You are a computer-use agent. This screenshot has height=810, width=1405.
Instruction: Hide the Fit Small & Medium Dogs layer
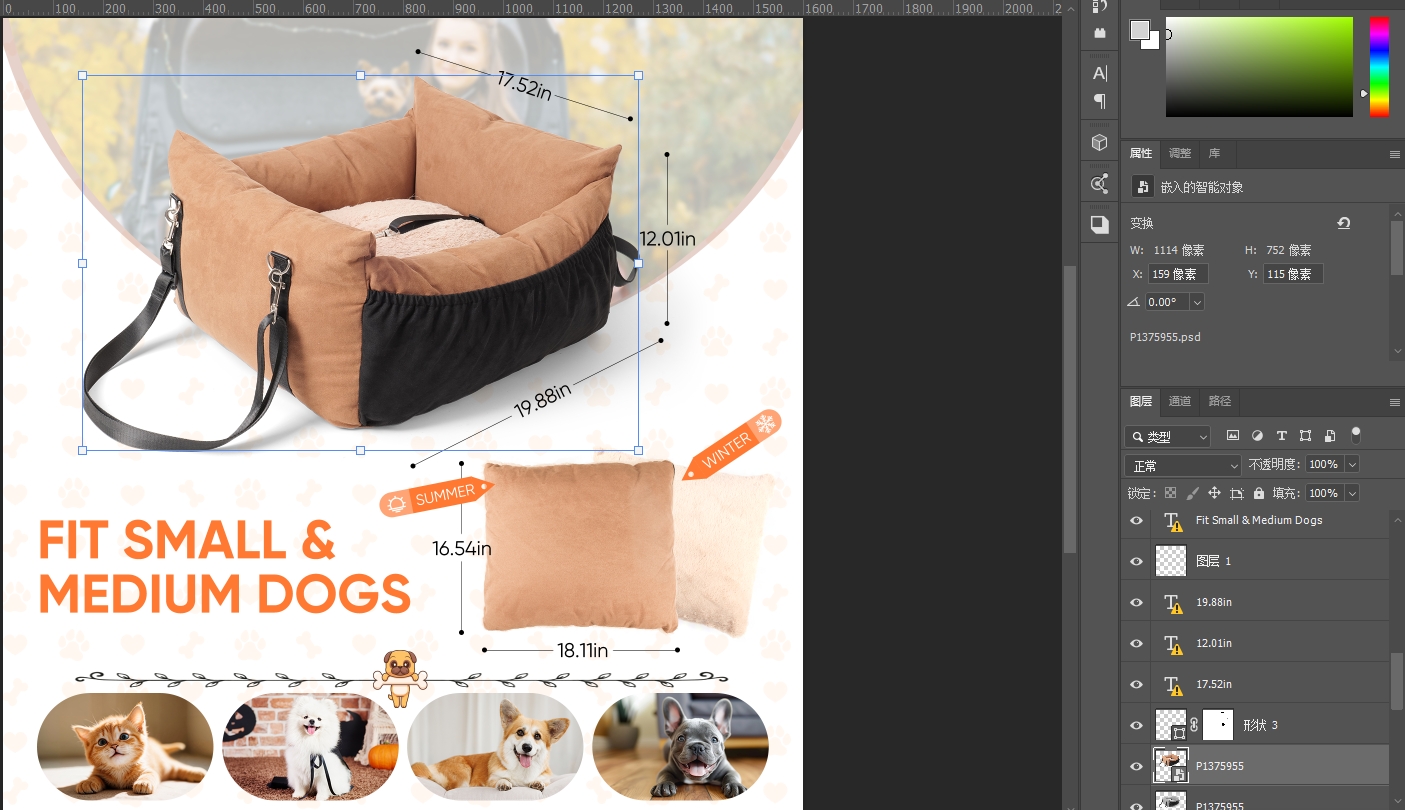1136,521
